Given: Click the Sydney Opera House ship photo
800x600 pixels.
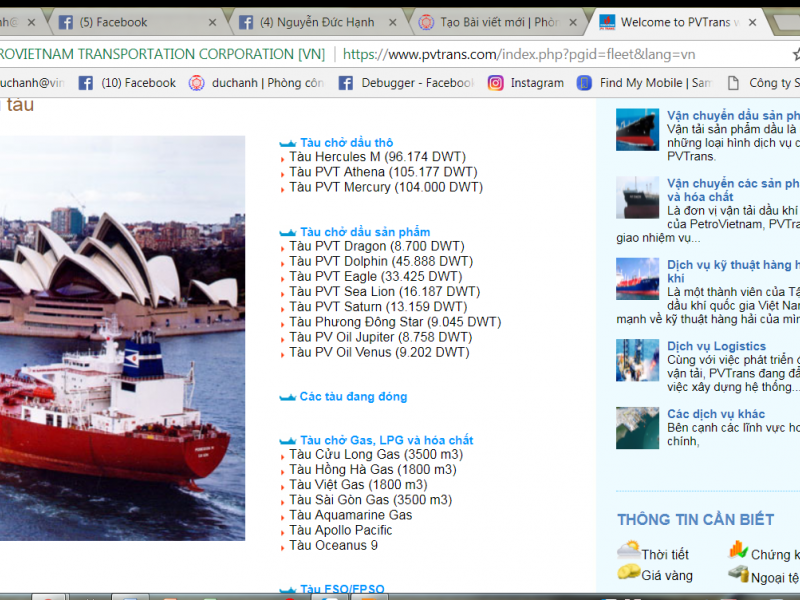Looking at the screenshot, I should point(120,338).
